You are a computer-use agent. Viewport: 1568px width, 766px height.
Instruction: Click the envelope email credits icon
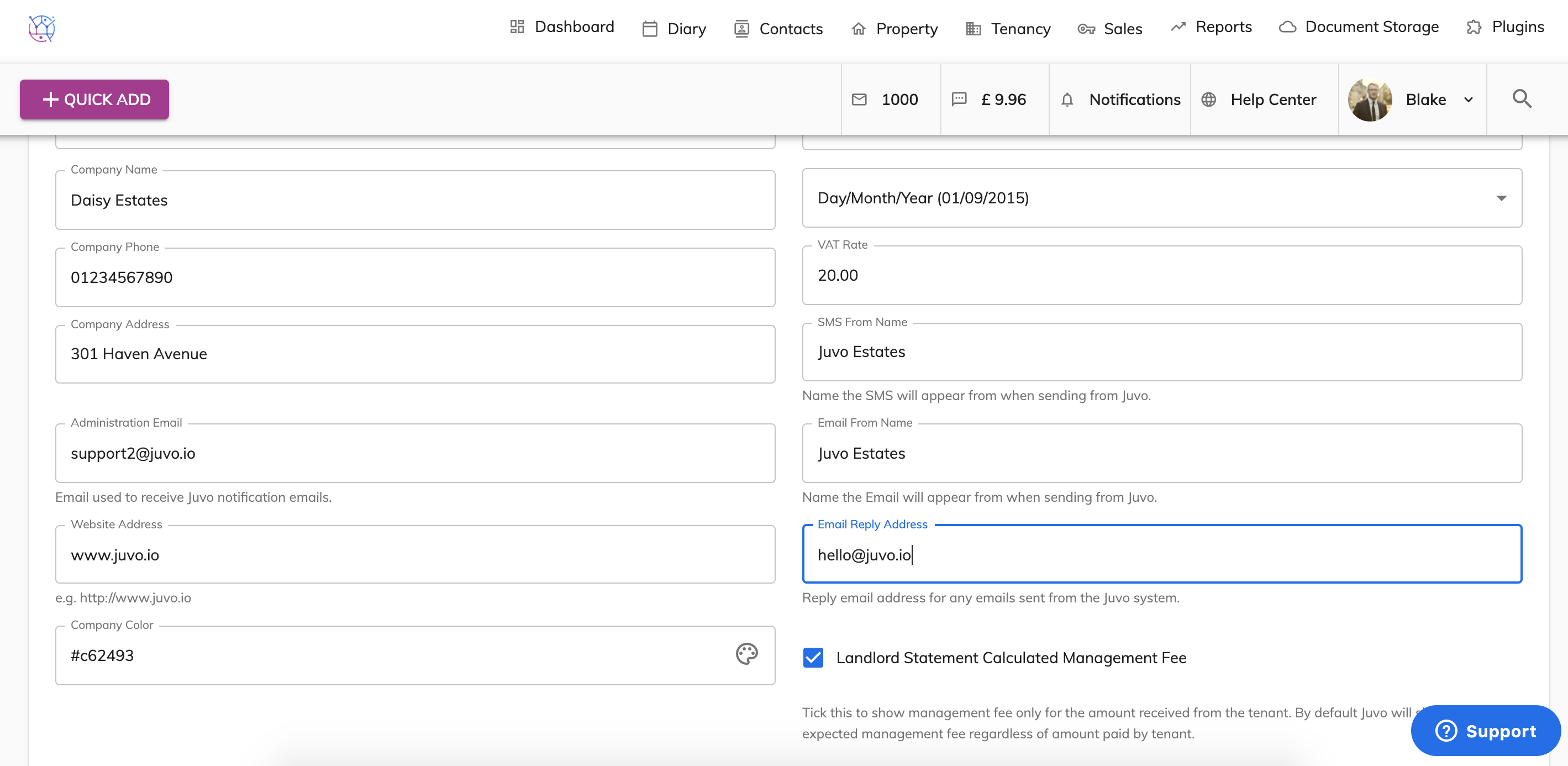coord(859,99)
